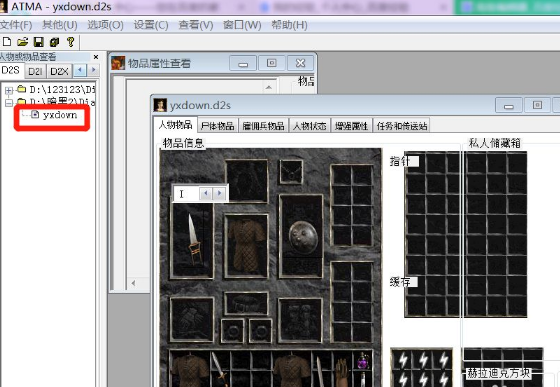Screen dimensions: 560x387
Task: Click the Open folder toolbar icon
Action: (x=22, y=42)
